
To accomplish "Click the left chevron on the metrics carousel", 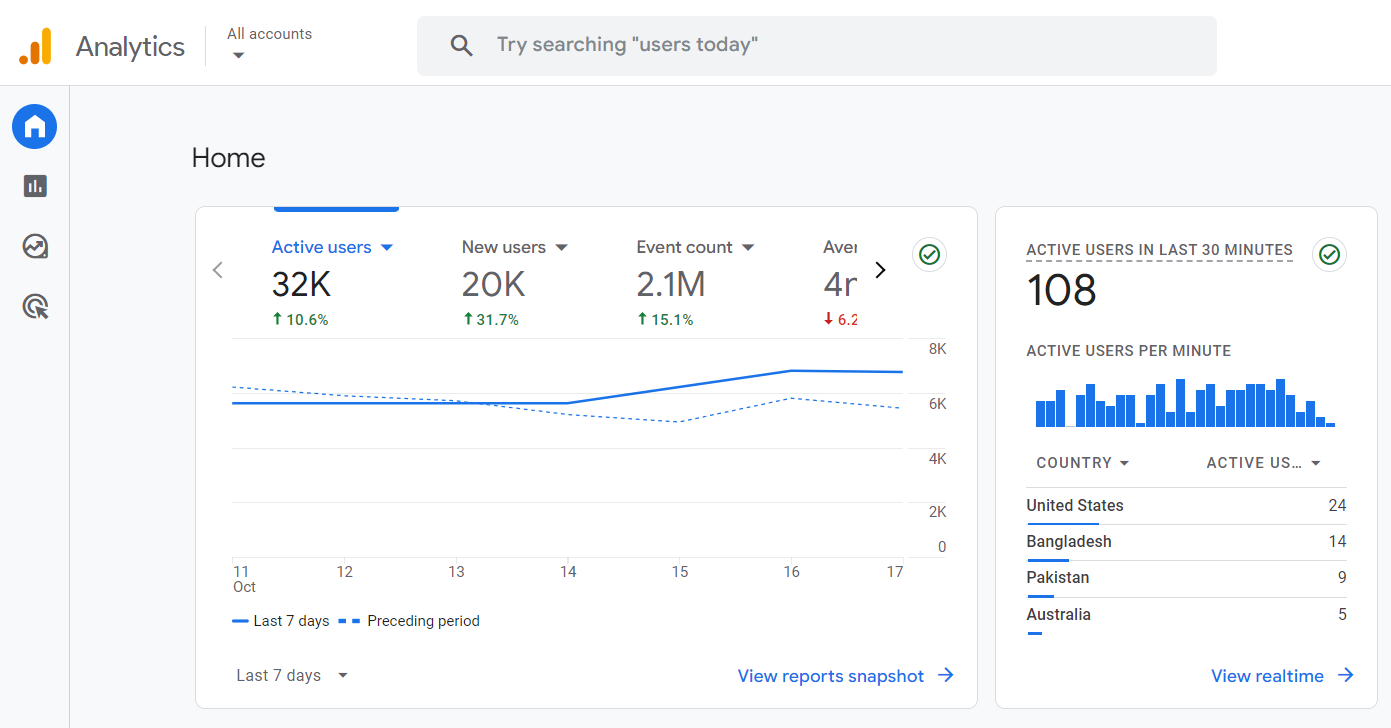I will [x=217, y=269].
